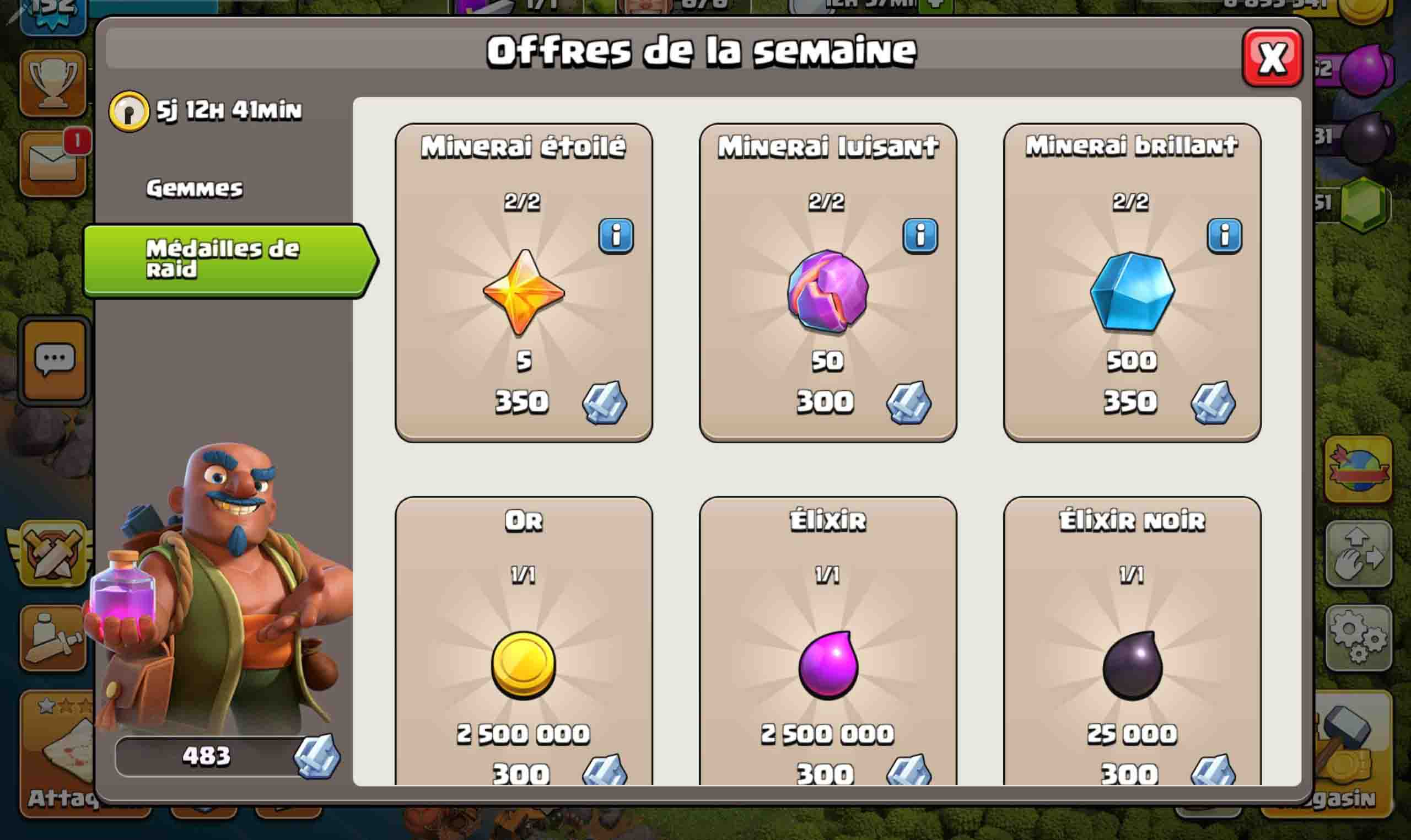Buy Minerai étoilé for 350 medals
1411x840 pixels.
(x=561, y=402)
